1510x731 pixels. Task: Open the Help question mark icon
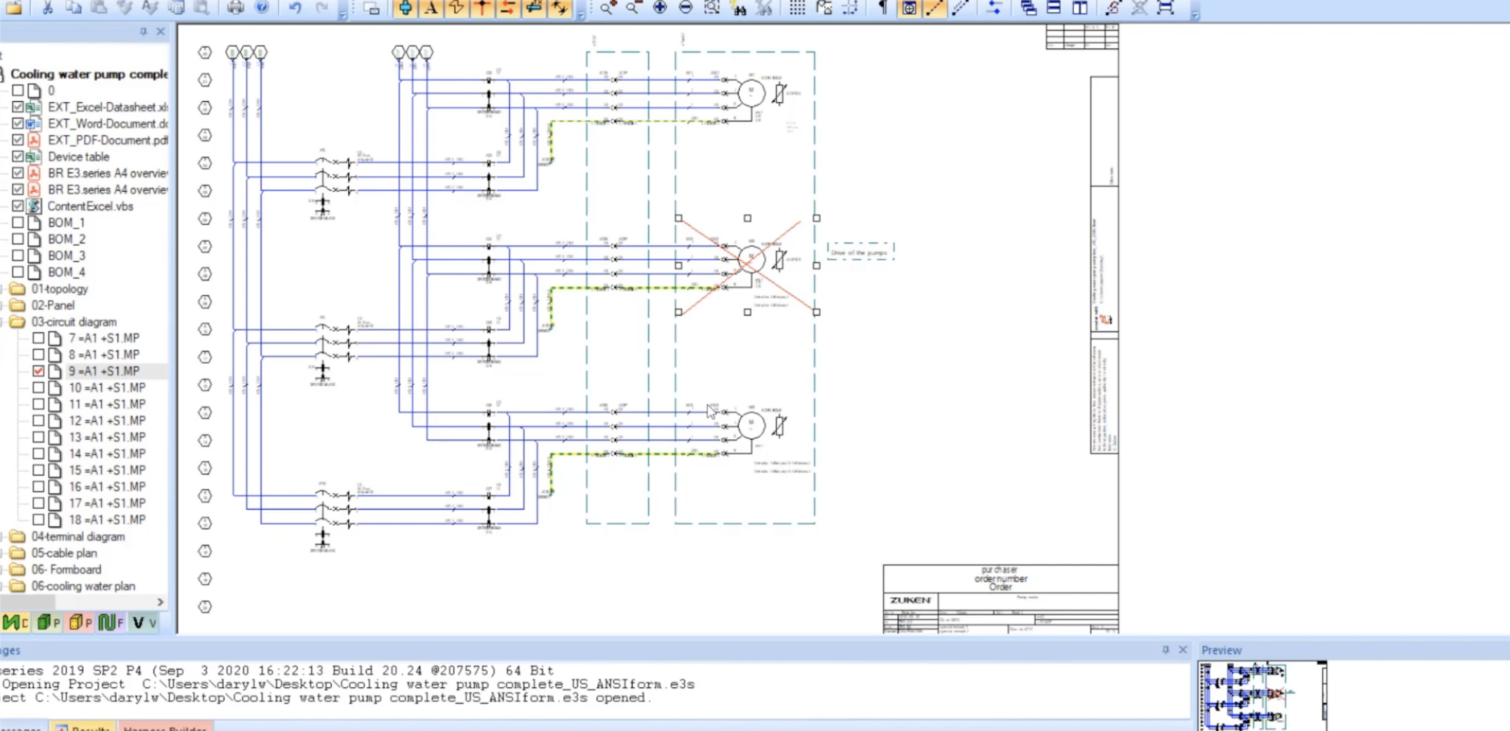pyautogui.click(x=262, y=8)
